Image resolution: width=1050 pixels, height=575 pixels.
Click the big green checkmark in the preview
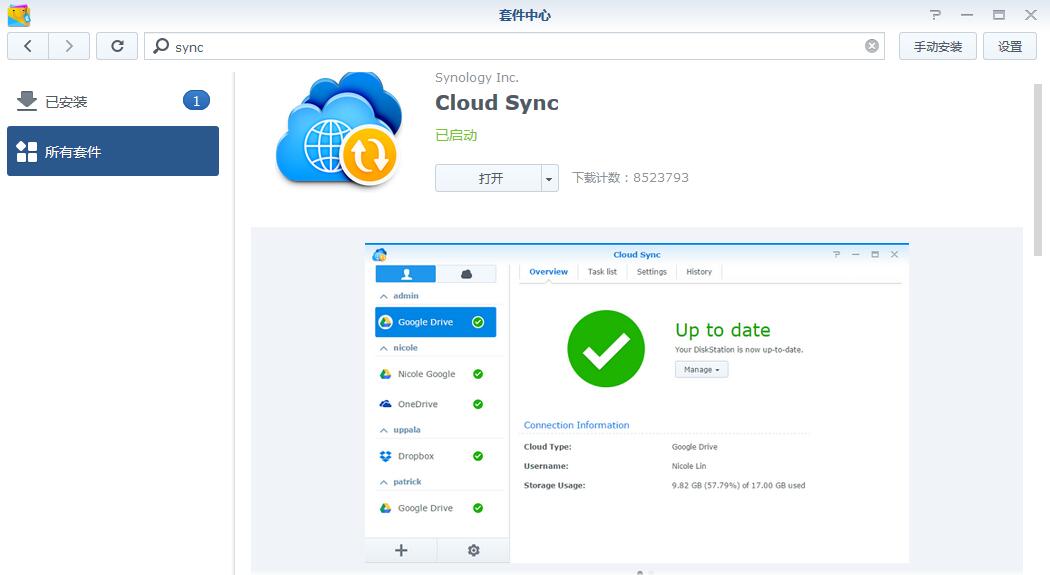[606, 348]
